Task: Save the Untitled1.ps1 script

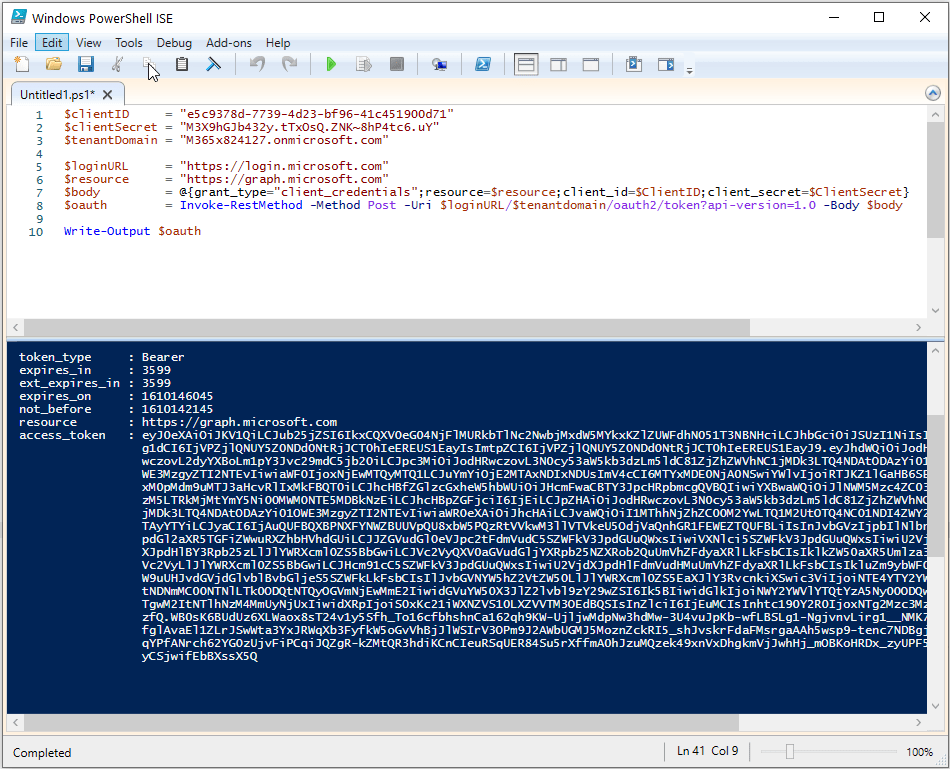Action: click(x=86, y=63)
